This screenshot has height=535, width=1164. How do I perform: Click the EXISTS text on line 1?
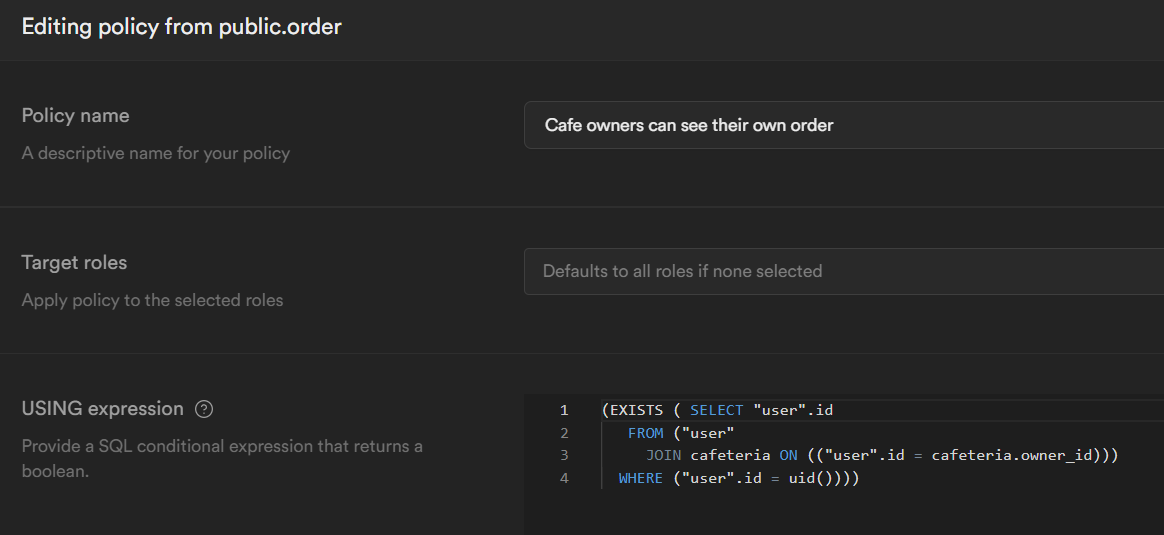(636, 410)
